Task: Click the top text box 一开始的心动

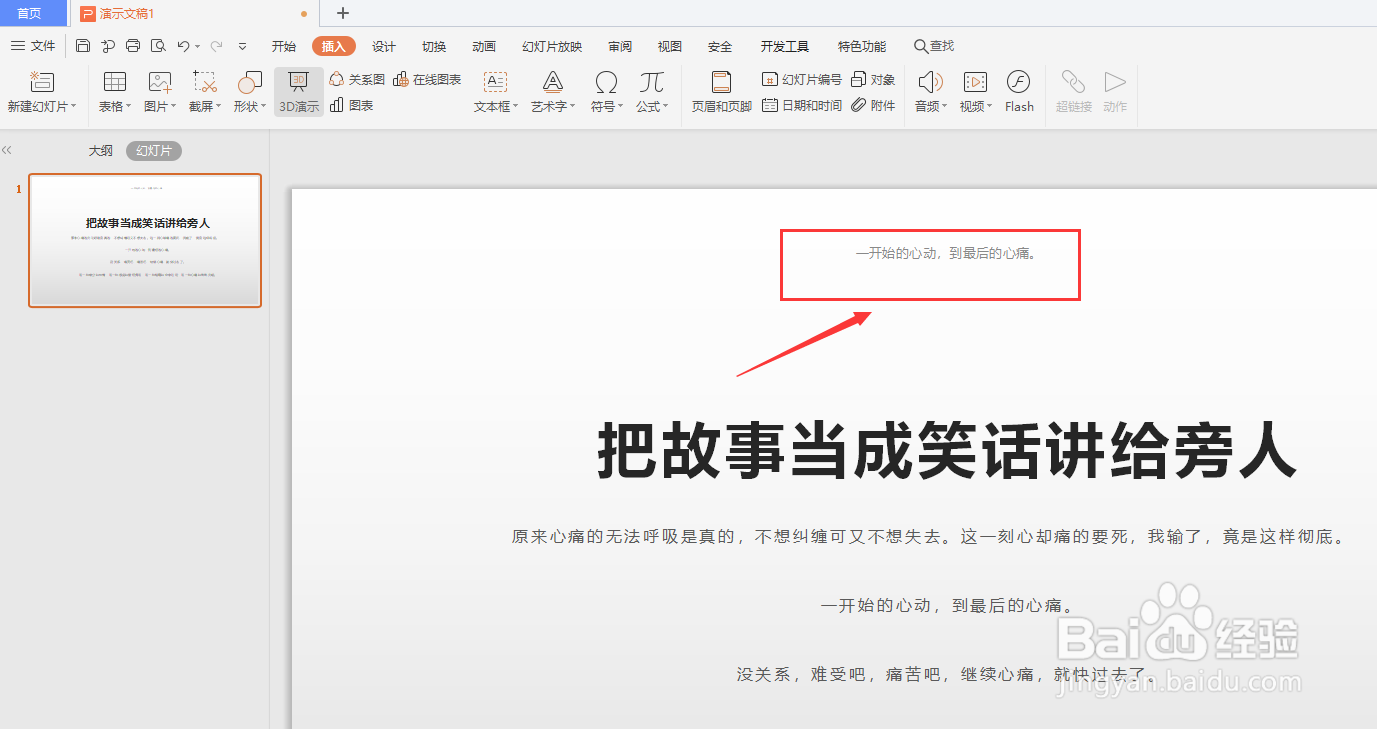Action: pyautogui.click(x=946, y=253)
